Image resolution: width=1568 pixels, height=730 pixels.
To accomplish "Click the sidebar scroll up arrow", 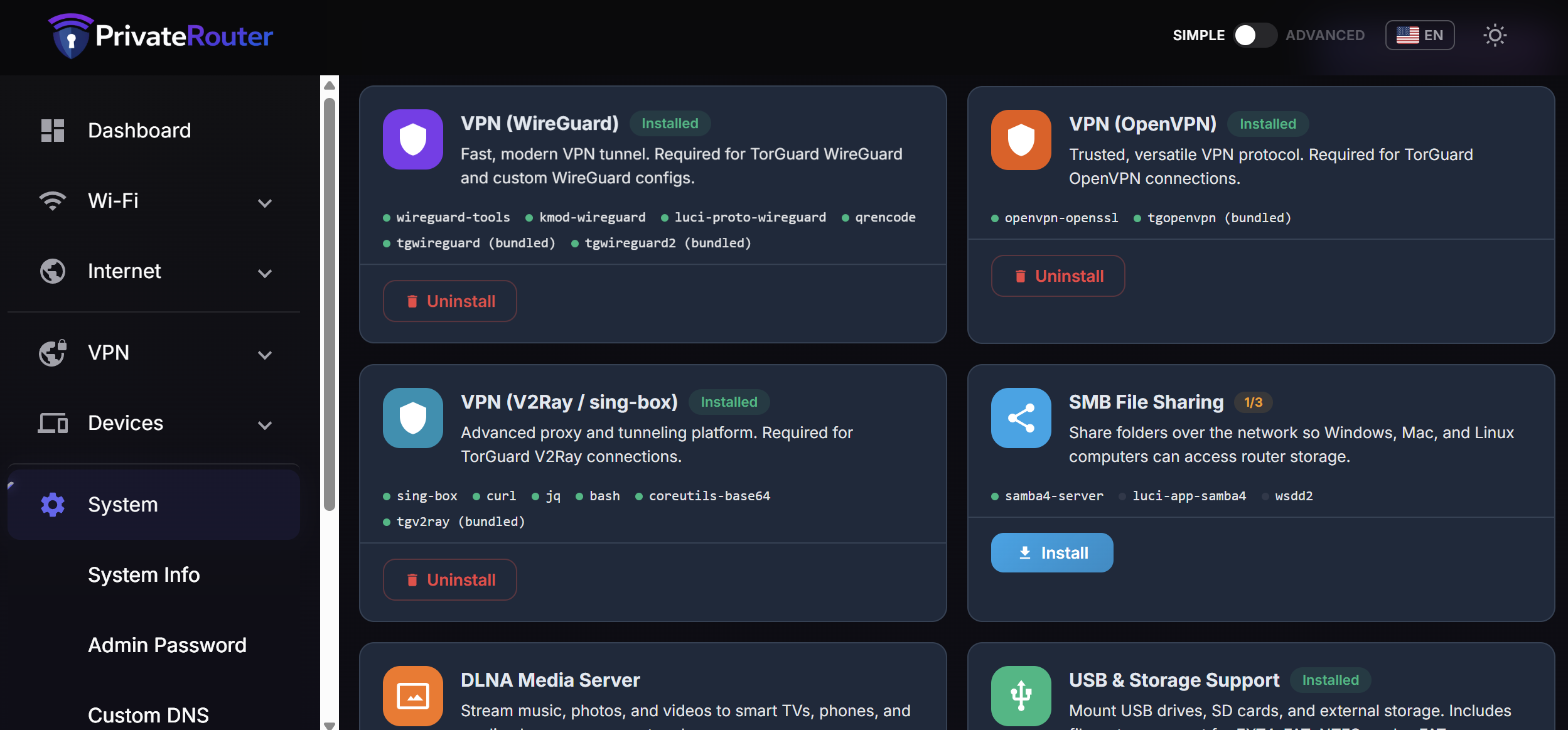I will click(x=330, y=85).
